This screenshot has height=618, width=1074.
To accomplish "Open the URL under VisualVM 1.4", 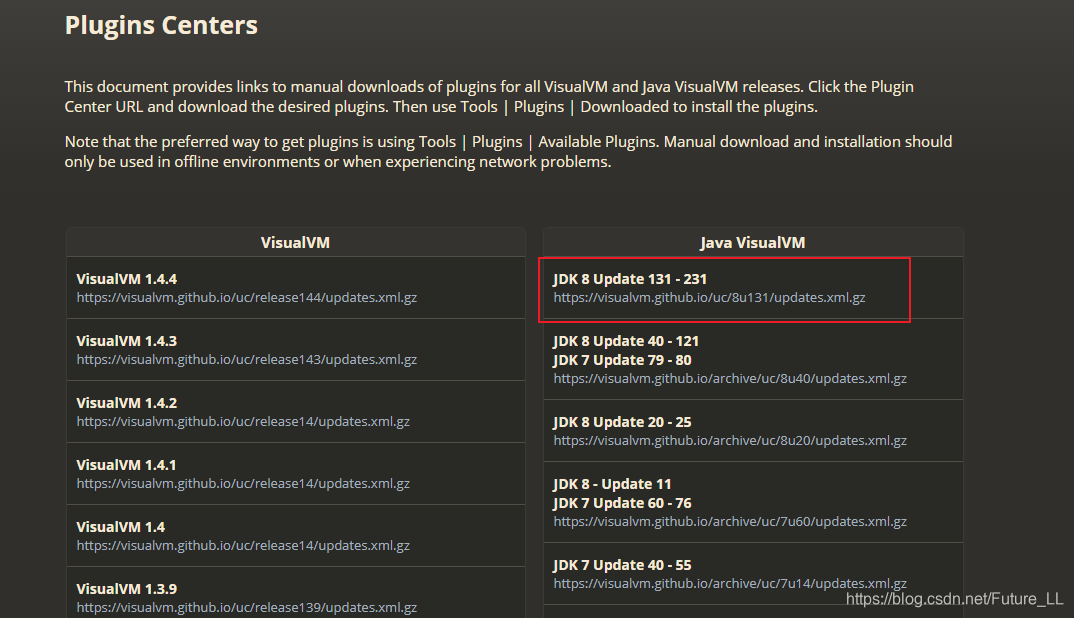I will point(243,545).
